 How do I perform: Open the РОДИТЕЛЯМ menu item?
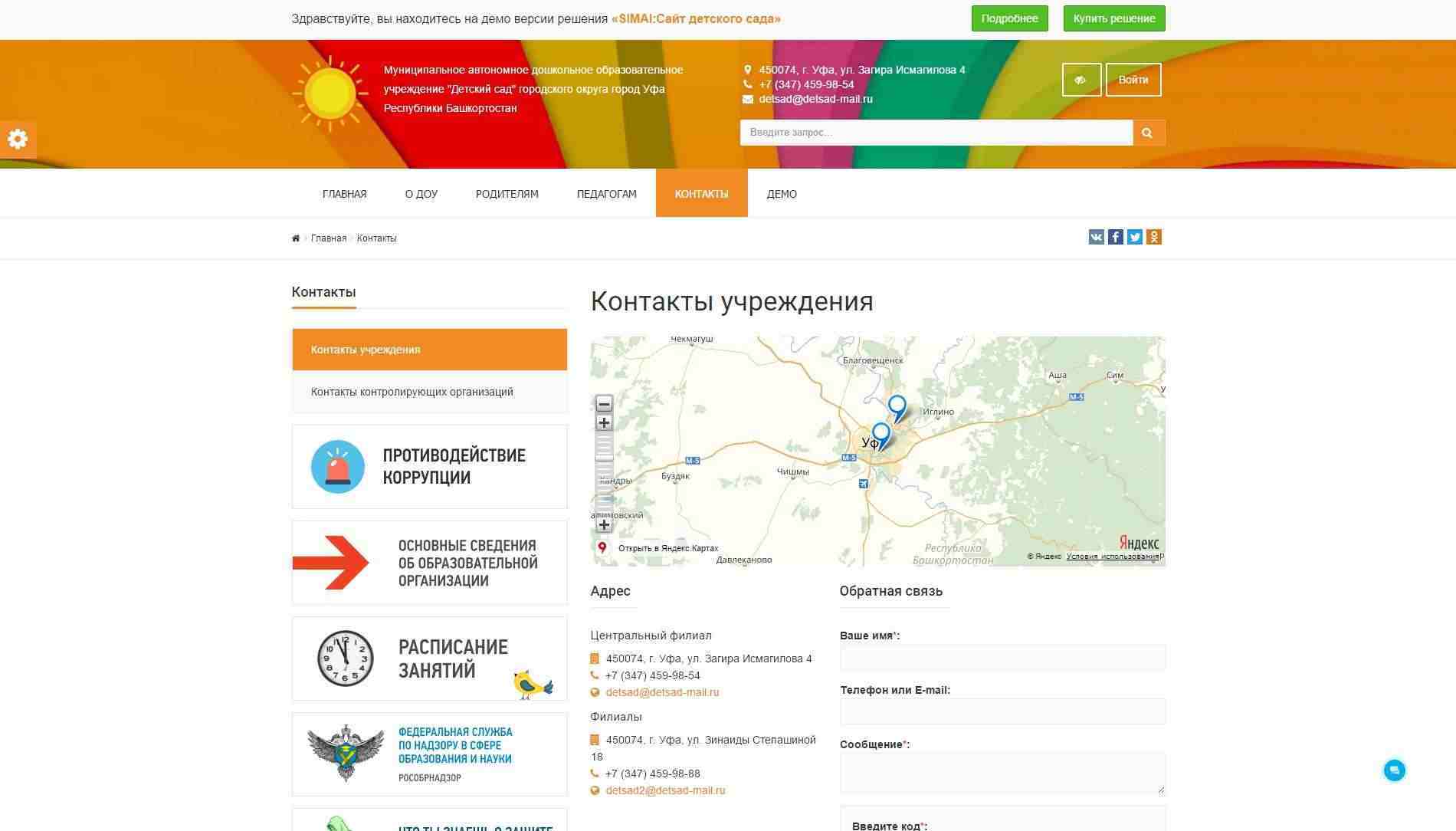click(507, 193)
